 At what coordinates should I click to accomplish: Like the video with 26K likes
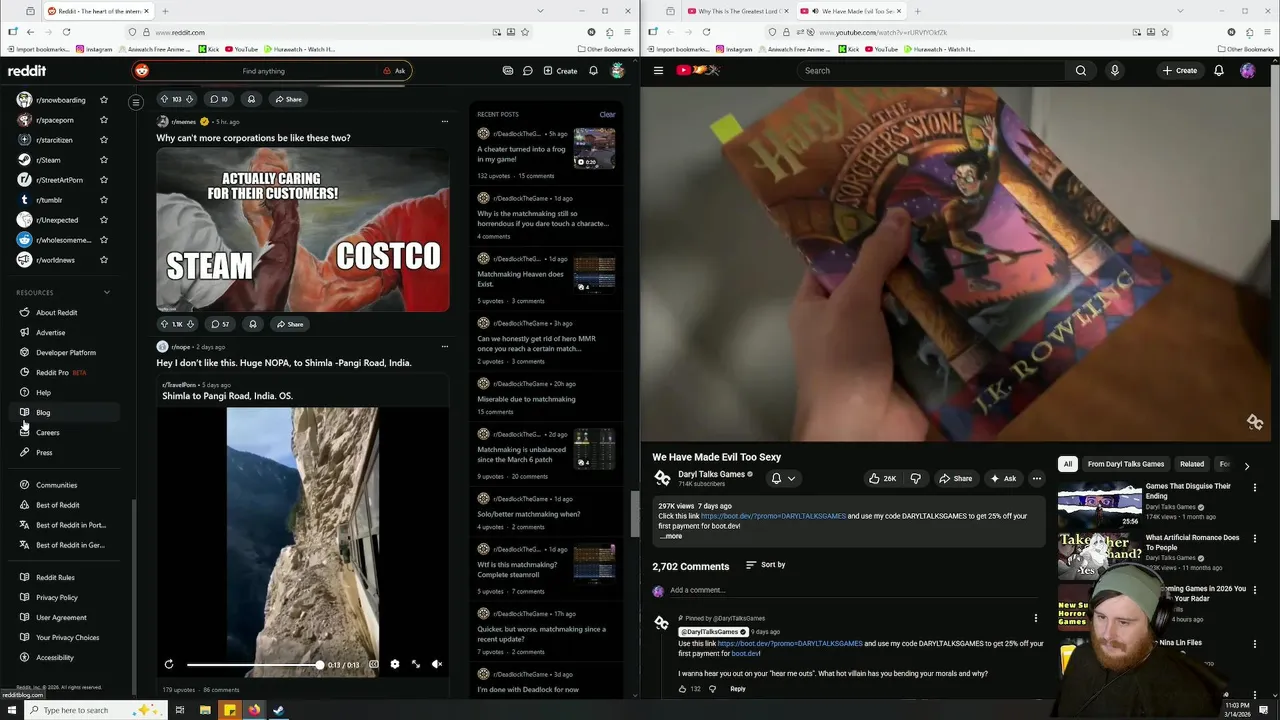[x=883, y=479]
